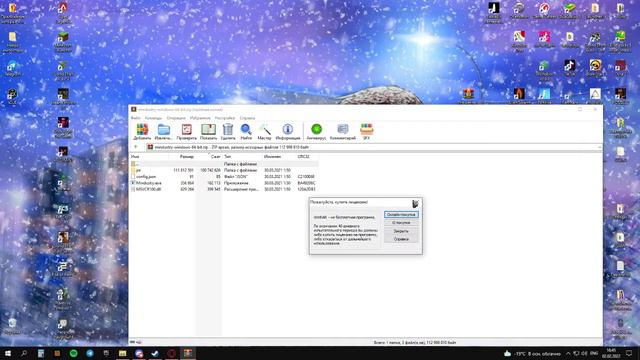Expand the archive path dropdown arrow
This screenshot has height=360, width=640.
pos(600,147)
